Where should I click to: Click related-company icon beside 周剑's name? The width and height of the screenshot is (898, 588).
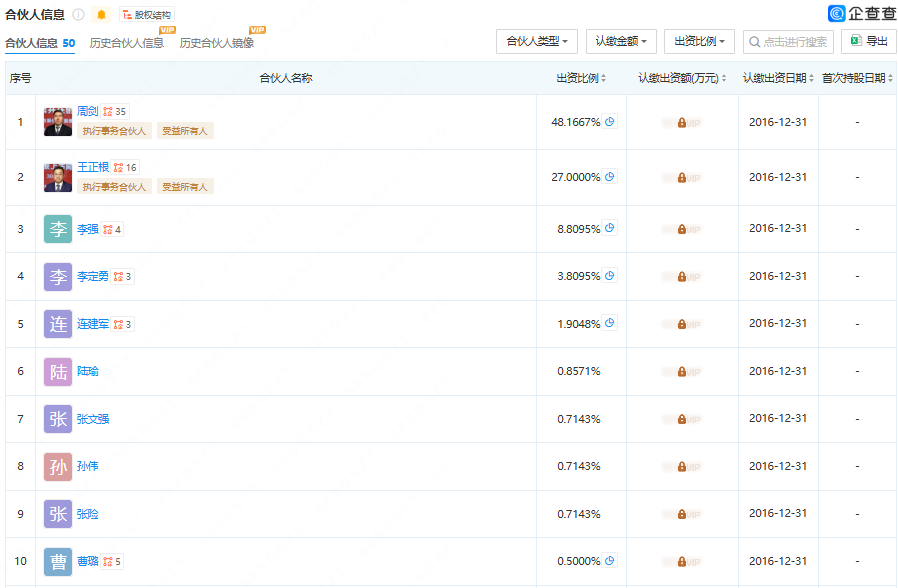[108, 112]
